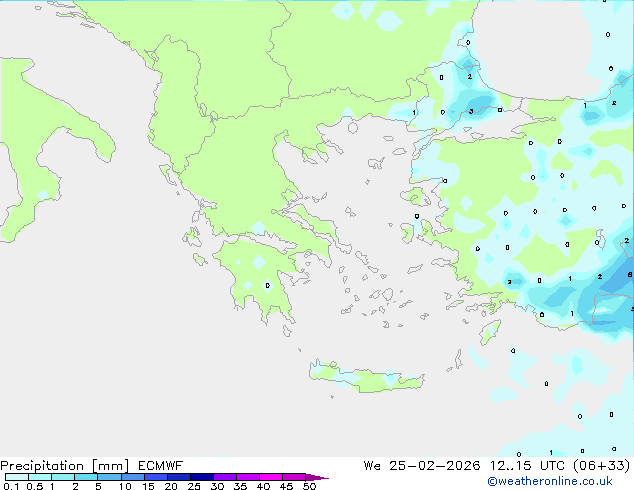Click the 'Precipitation' title word
634x490 pixels.
tap(42, 466)
